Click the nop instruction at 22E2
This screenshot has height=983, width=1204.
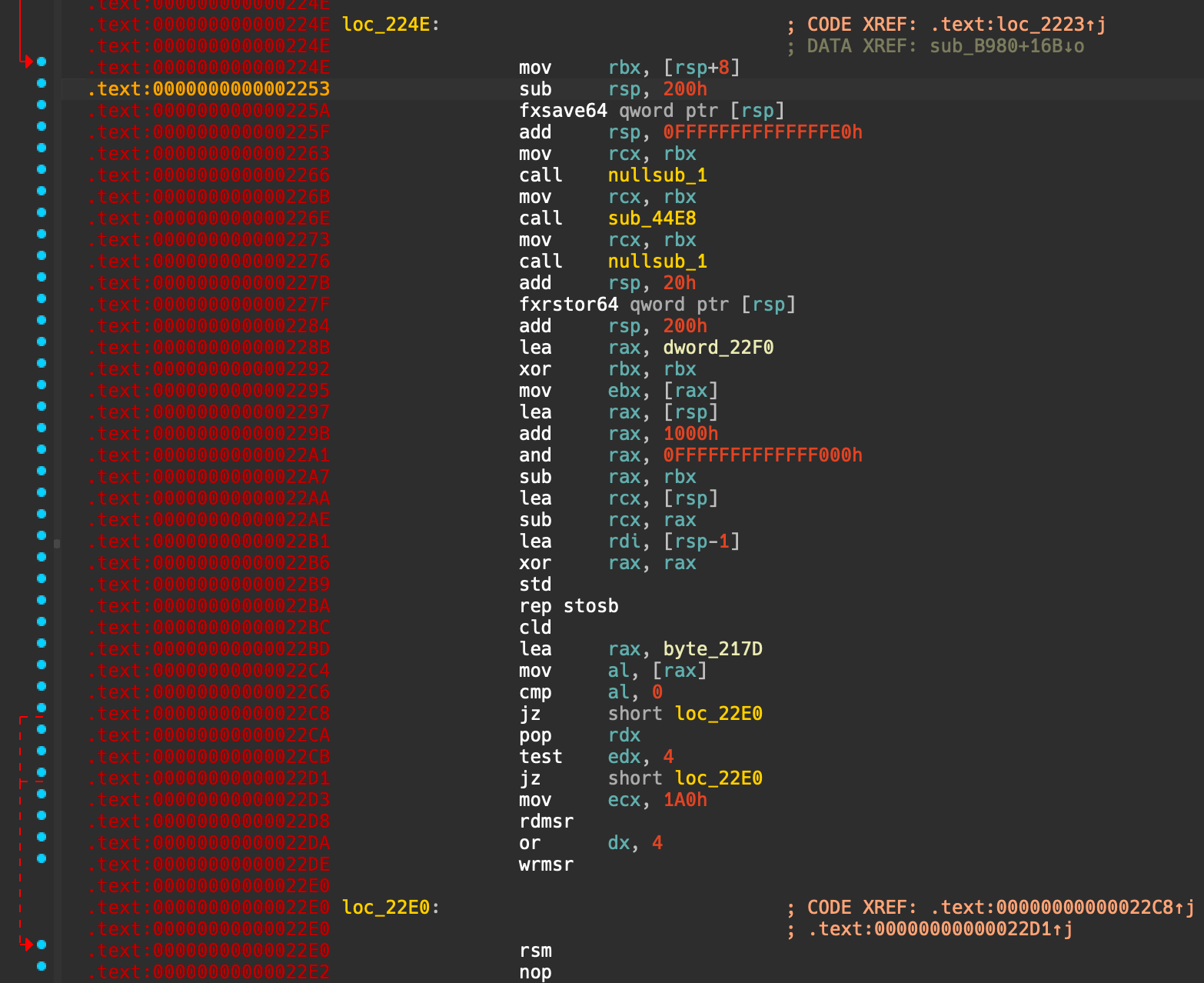(535, 972)
